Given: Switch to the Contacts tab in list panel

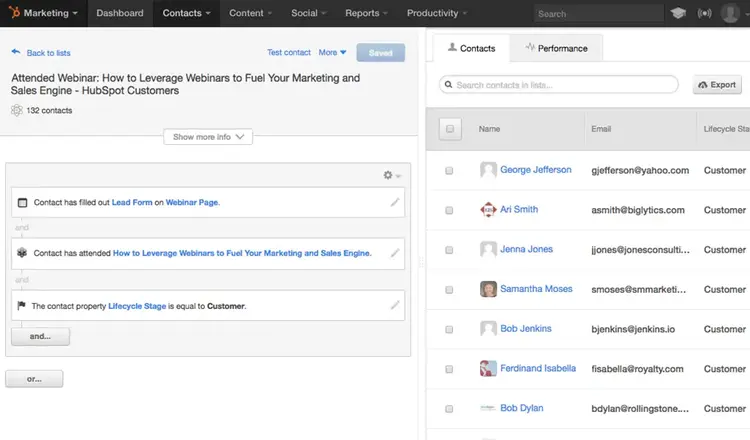Looking at the screenshot, I should point(471,48).
